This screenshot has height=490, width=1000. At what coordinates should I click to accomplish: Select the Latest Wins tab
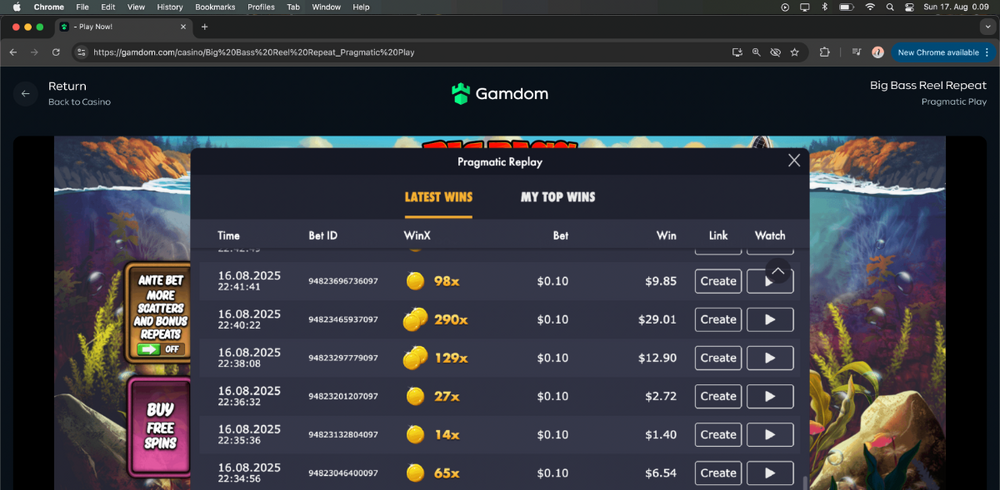click(438, 197)
